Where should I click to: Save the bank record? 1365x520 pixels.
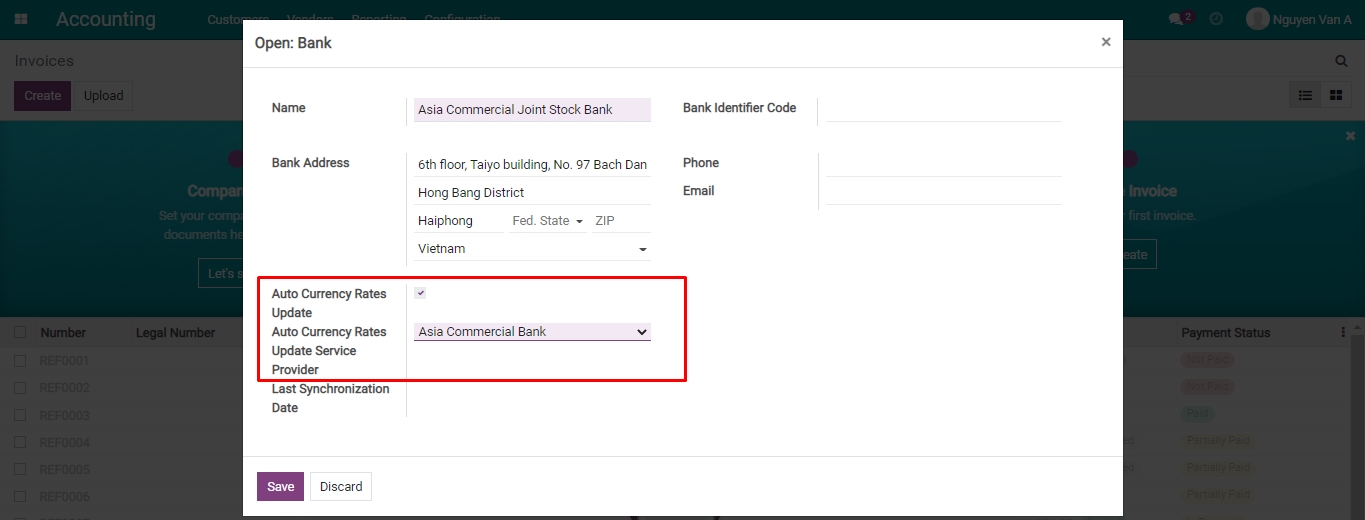pyautogui.click(x=280, y=487)
